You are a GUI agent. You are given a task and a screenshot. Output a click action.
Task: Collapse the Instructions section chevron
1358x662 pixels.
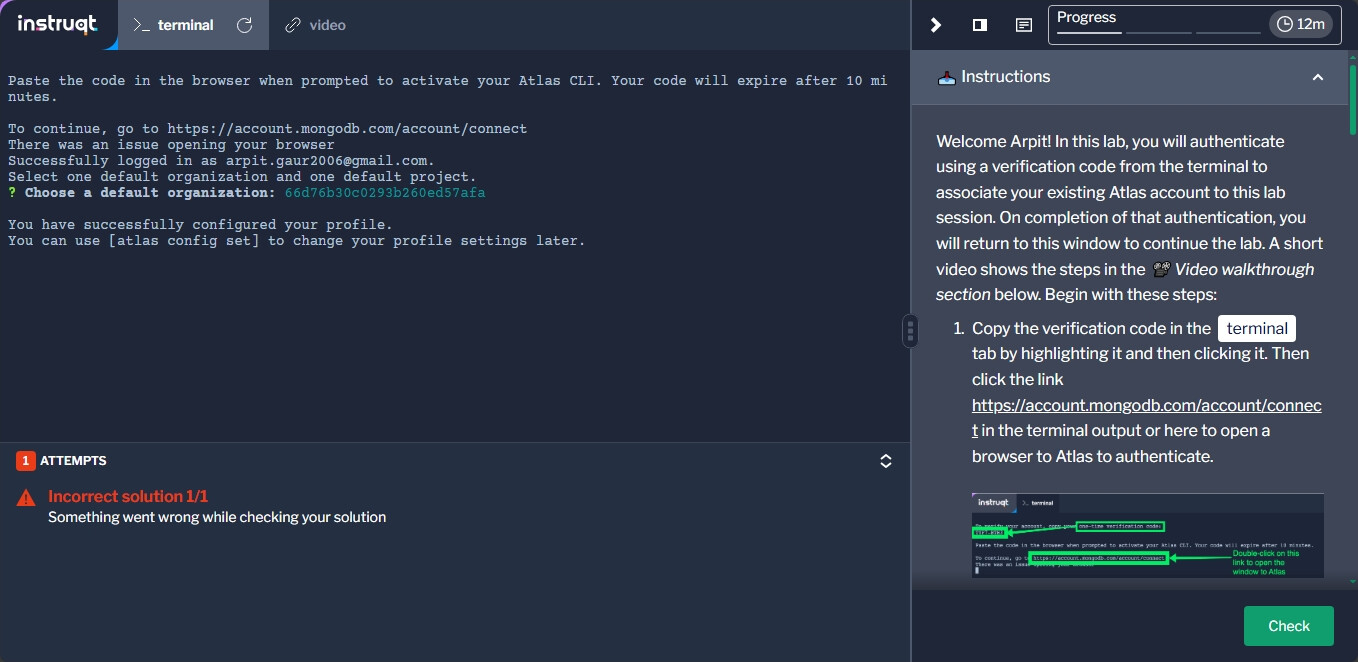(1318, 77)
